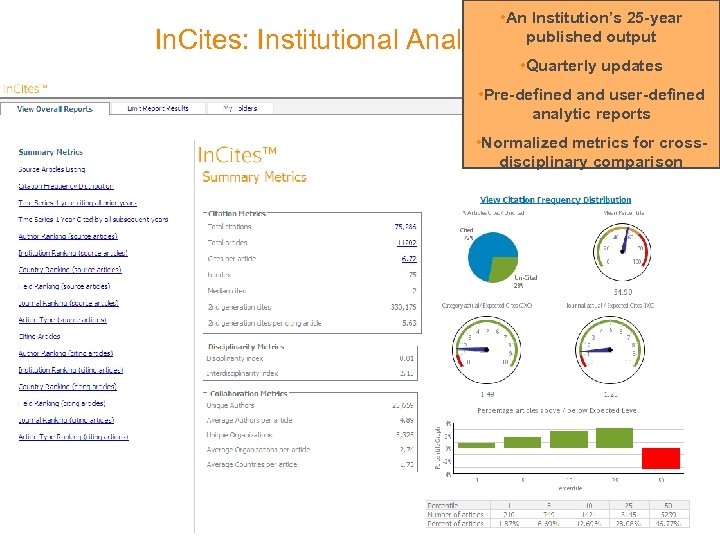This screenshot has height=540, width=720.
Task: Select the Interdisciplinarity index row
Action: click(x=310, y=373)
